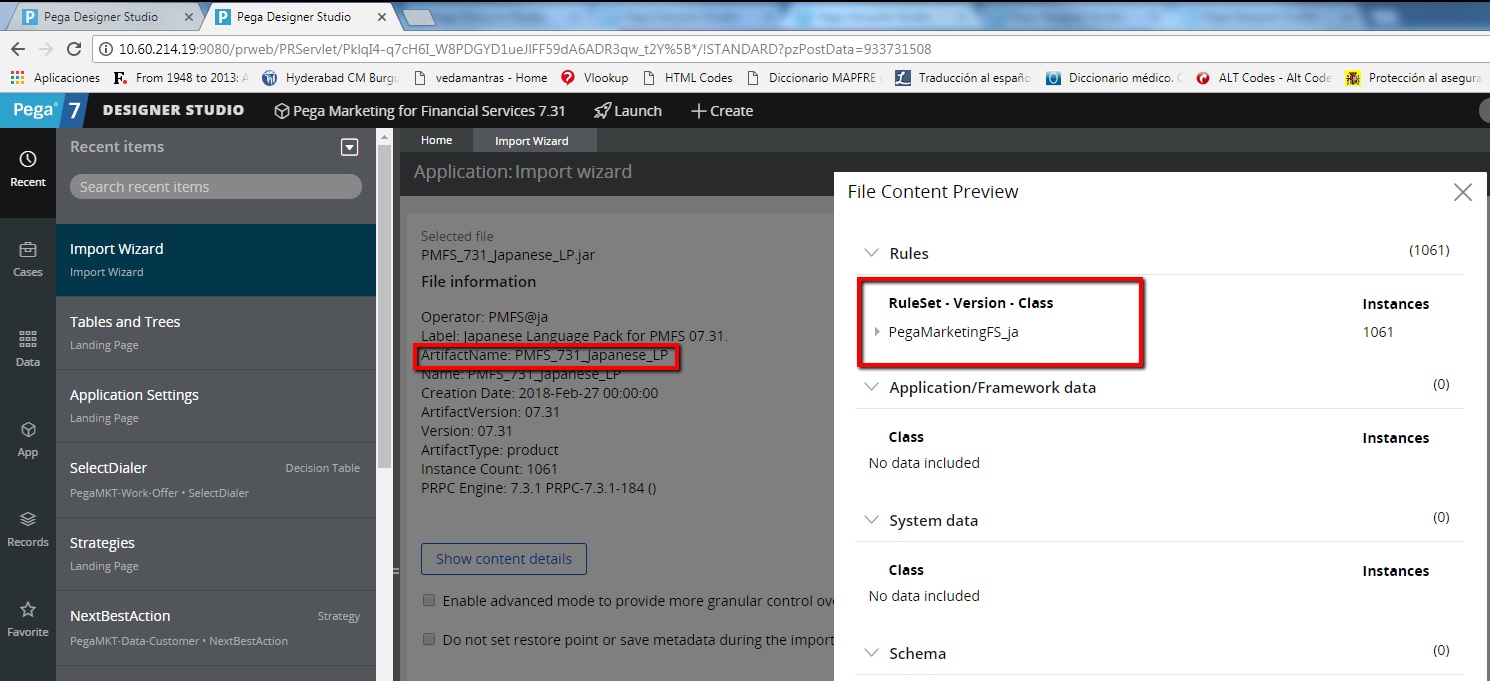Open the Data sidebar icon
The width and height of the screenshot is (1490, 681).
click(x=28, y=349)
